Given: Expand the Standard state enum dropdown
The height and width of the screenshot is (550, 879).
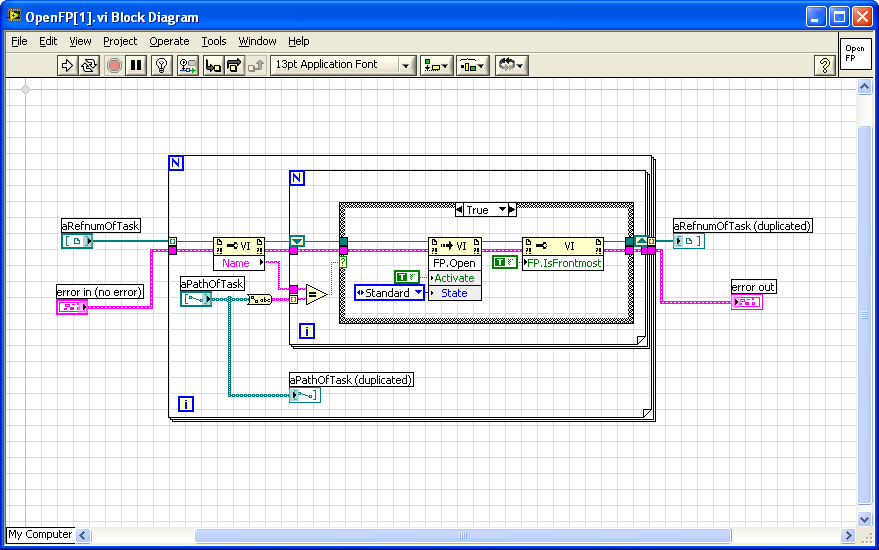Looking at the screenshot, I should pyautogui.click(x=418, y=293).
